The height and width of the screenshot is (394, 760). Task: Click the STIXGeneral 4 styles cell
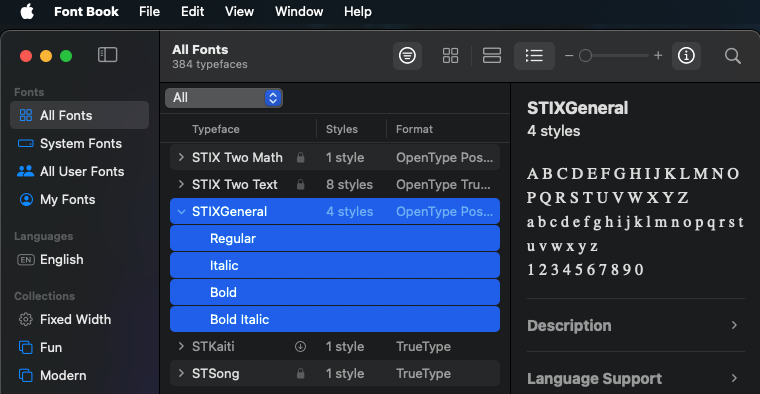coord(349,212)
